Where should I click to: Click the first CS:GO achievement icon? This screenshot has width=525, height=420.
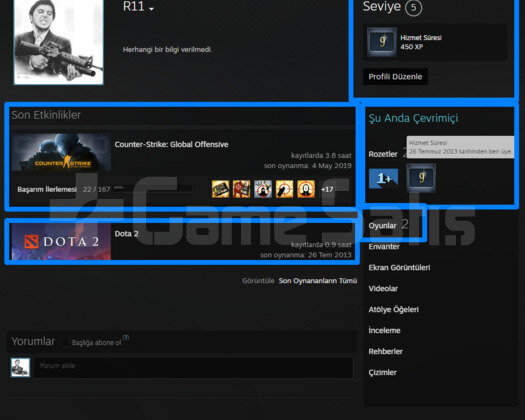pyautogui.click(x=220, y=189)
